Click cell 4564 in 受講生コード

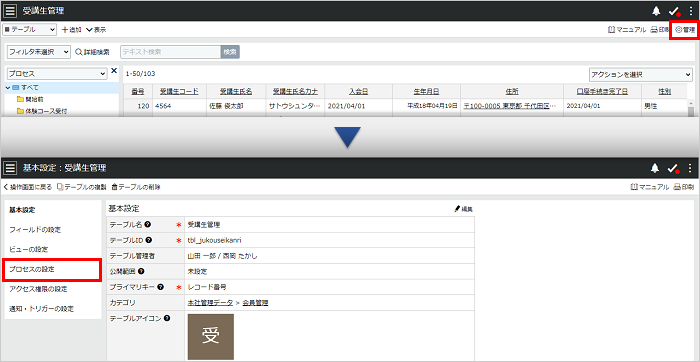point(163,106)
